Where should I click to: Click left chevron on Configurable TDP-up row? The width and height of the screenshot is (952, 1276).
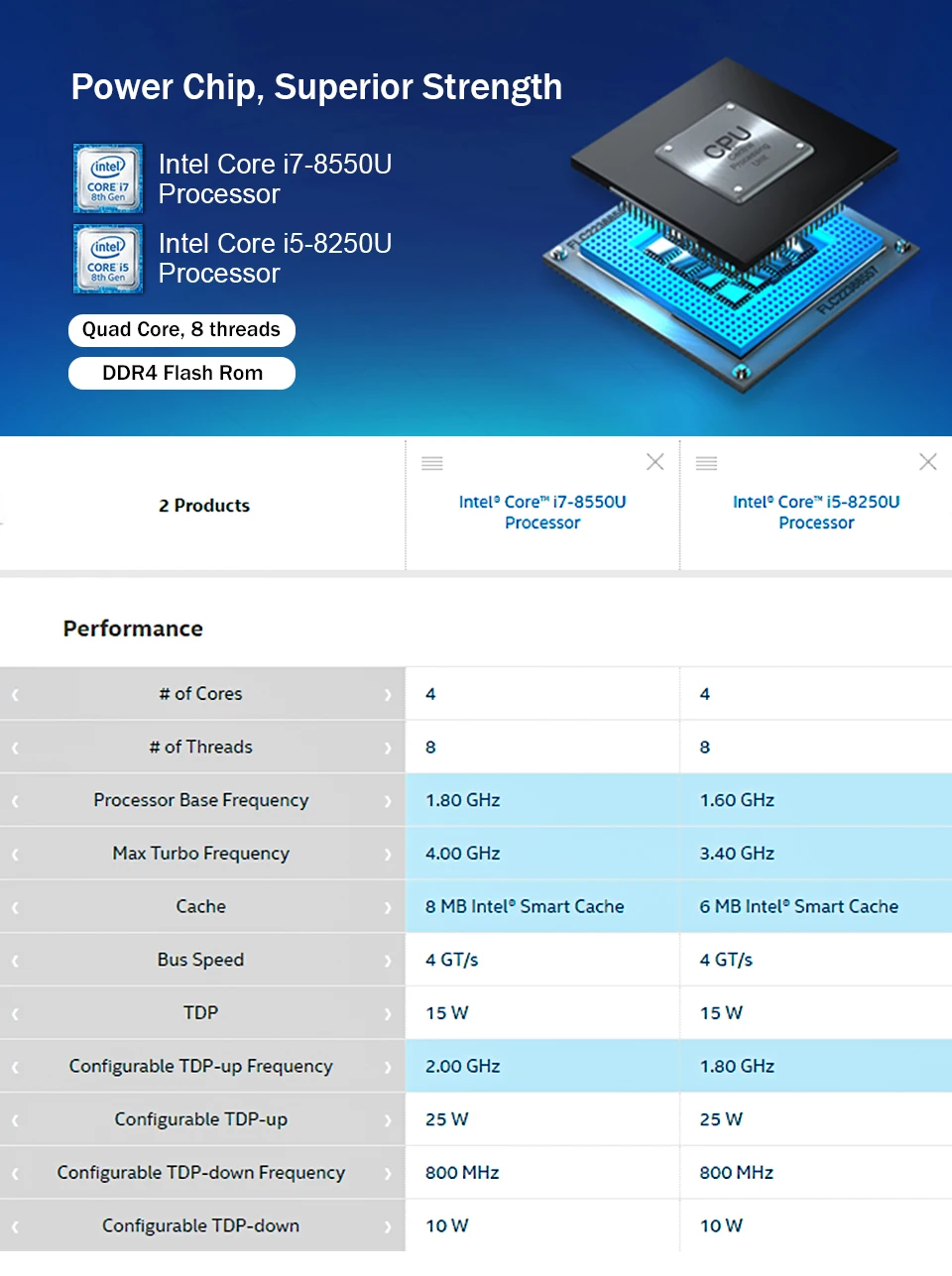(15, 1120)
